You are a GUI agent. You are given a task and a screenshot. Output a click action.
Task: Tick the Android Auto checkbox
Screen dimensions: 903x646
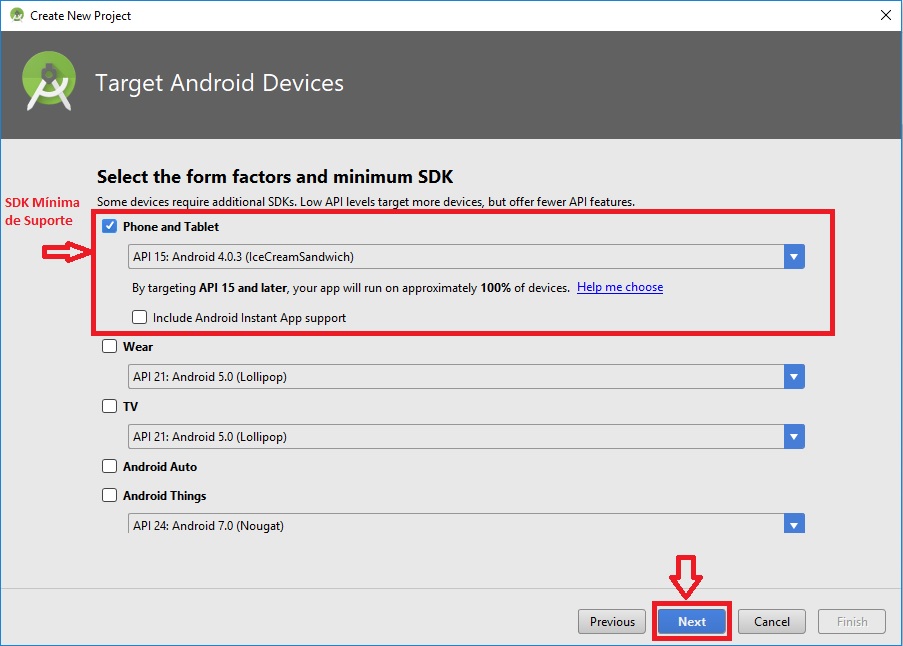(x=109, y=466)
